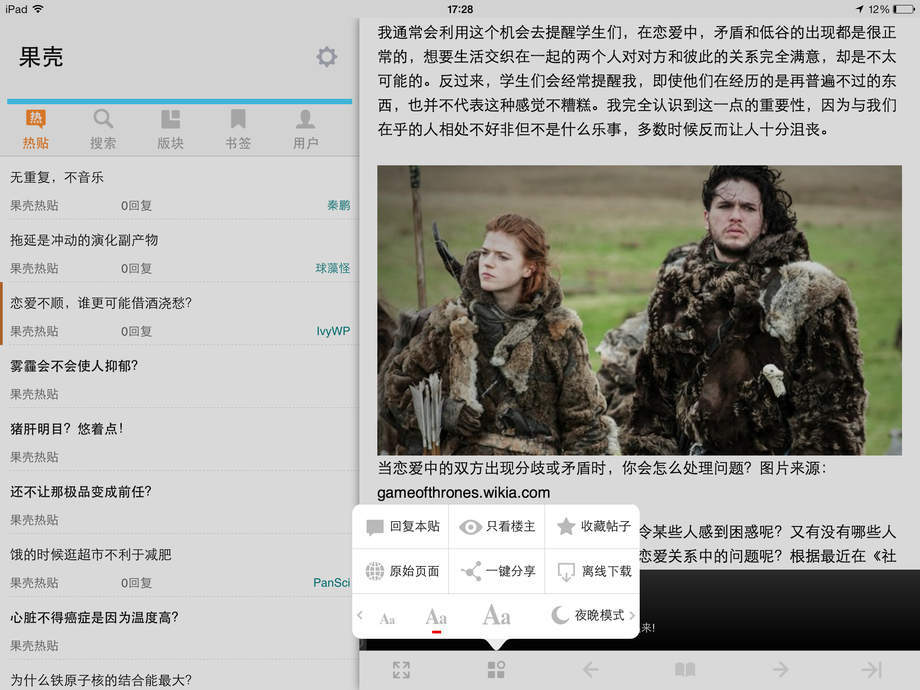Choose the largest Aa font size

tap(496, 616)
